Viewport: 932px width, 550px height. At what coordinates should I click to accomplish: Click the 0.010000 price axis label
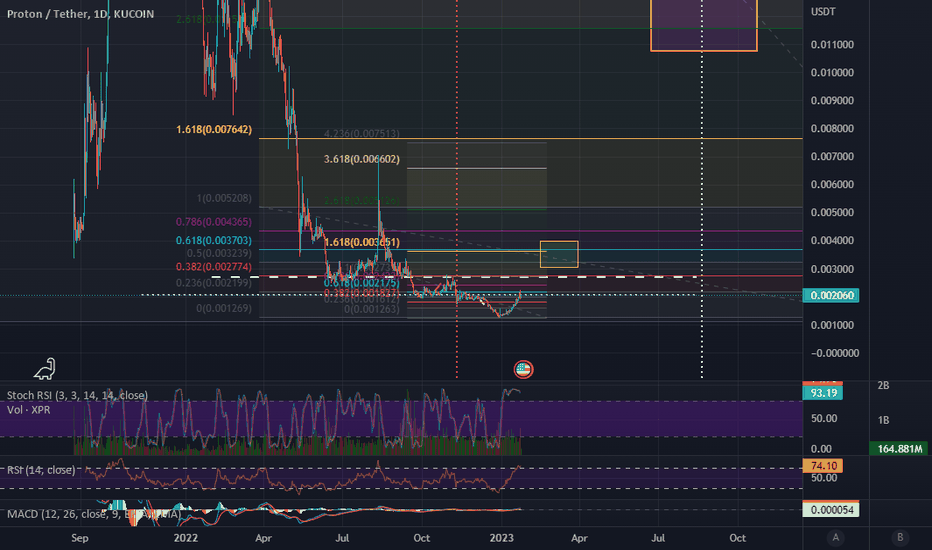point(832,73)
